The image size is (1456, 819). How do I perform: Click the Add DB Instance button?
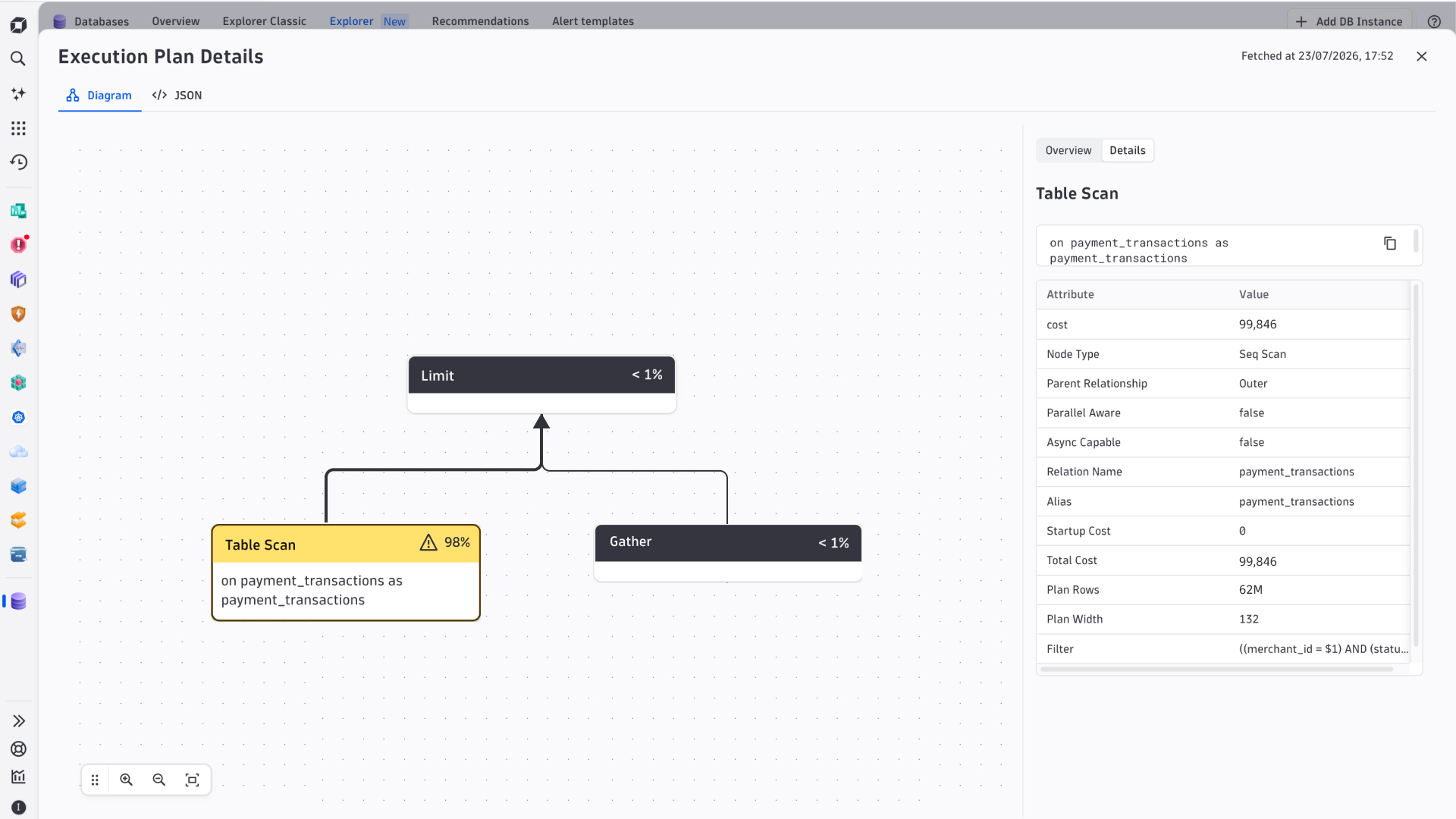coord(1349,21)
